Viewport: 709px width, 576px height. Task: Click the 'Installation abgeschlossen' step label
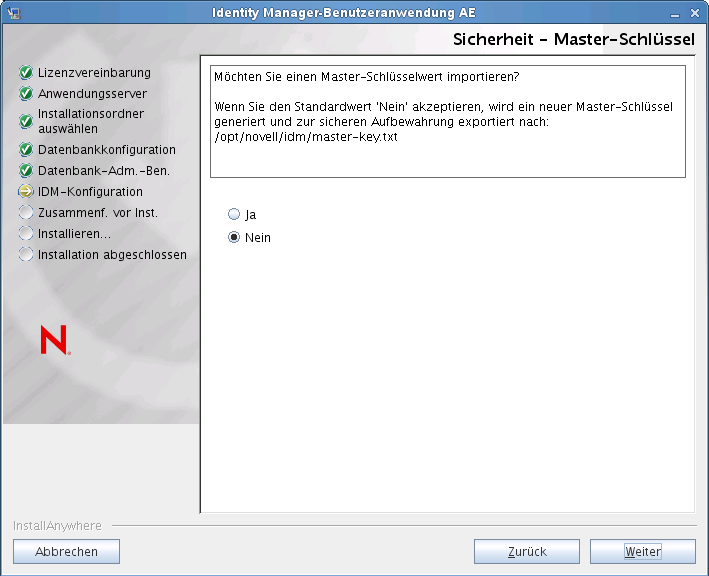[112, 255]
